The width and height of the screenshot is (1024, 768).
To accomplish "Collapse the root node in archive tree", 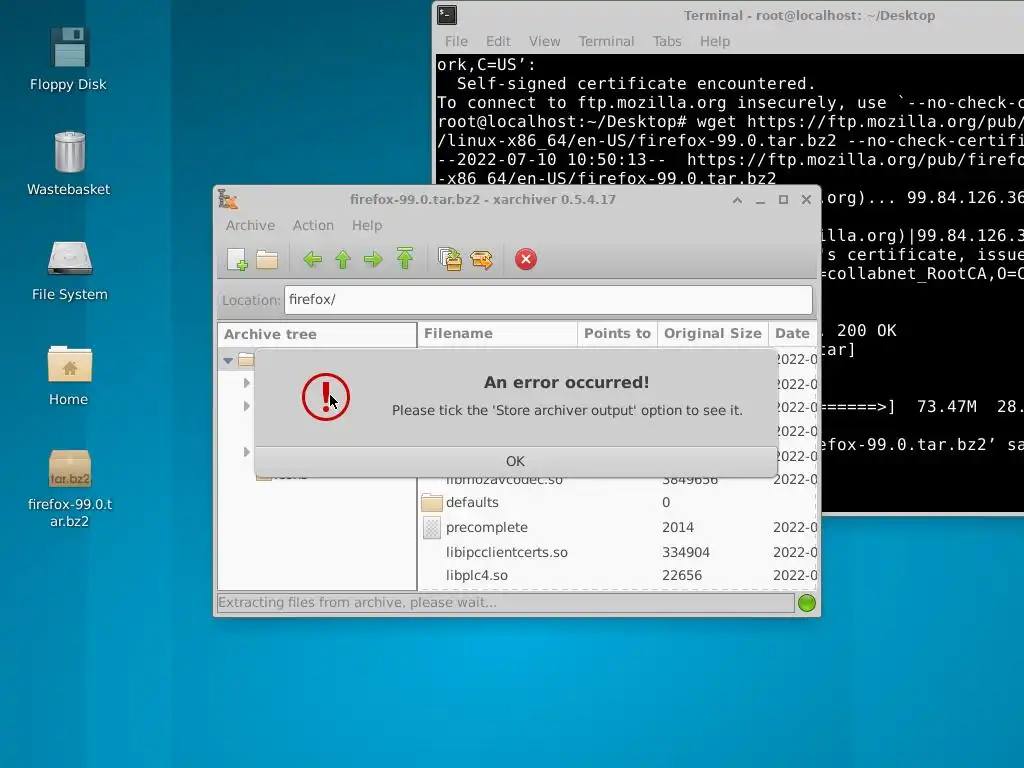I will 228,360.
